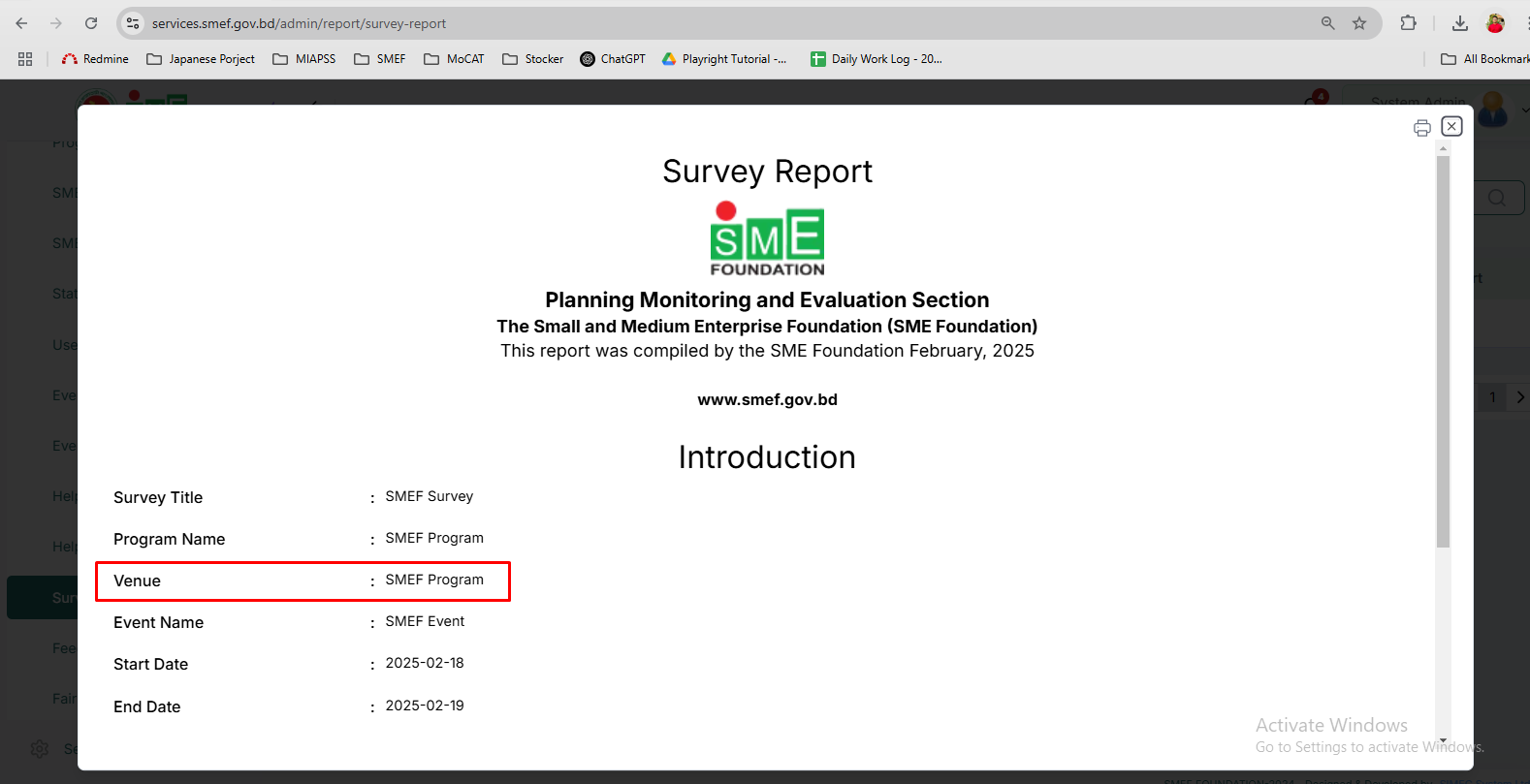
Task: Click the start date 2025-02-18
Action: coord(425,663)
